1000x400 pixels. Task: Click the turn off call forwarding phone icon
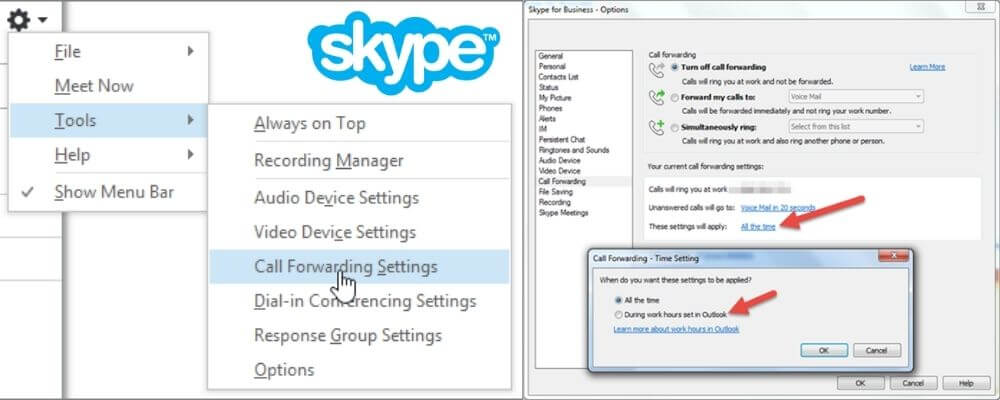656,69
